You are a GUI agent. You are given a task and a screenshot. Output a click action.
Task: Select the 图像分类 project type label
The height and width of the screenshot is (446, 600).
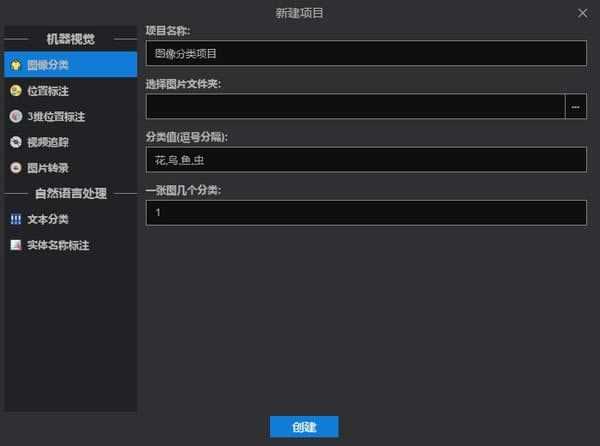pyautogui.click(x=48, y=65)
